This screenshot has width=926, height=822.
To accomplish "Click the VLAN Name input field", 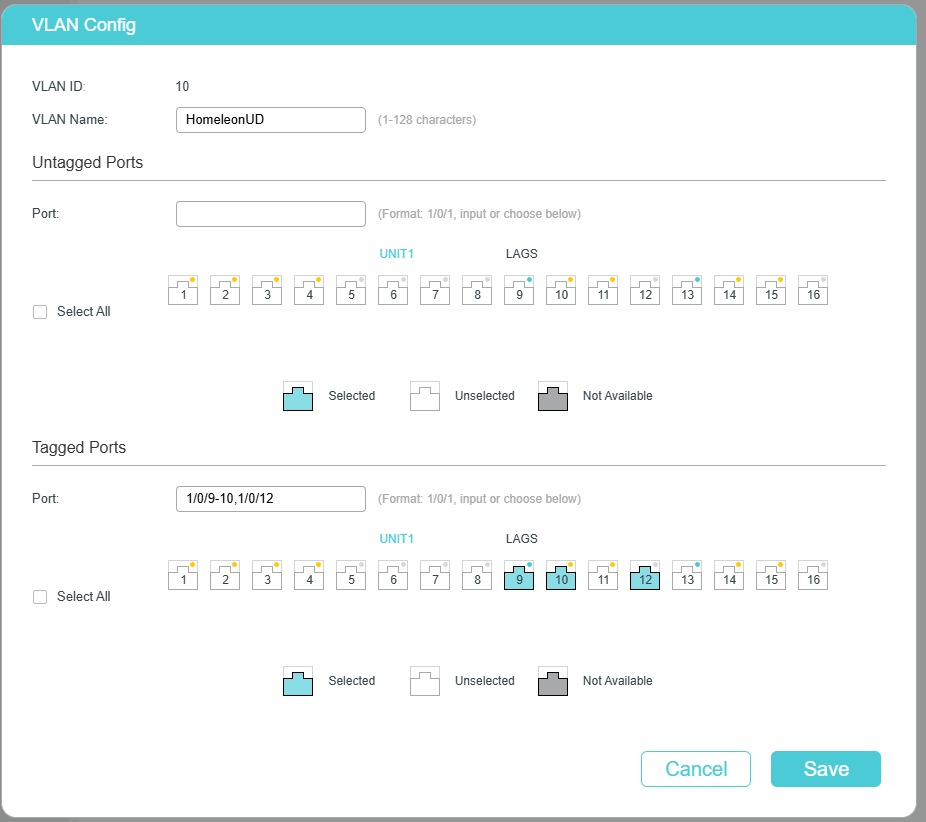I will [x=270, y=120].
